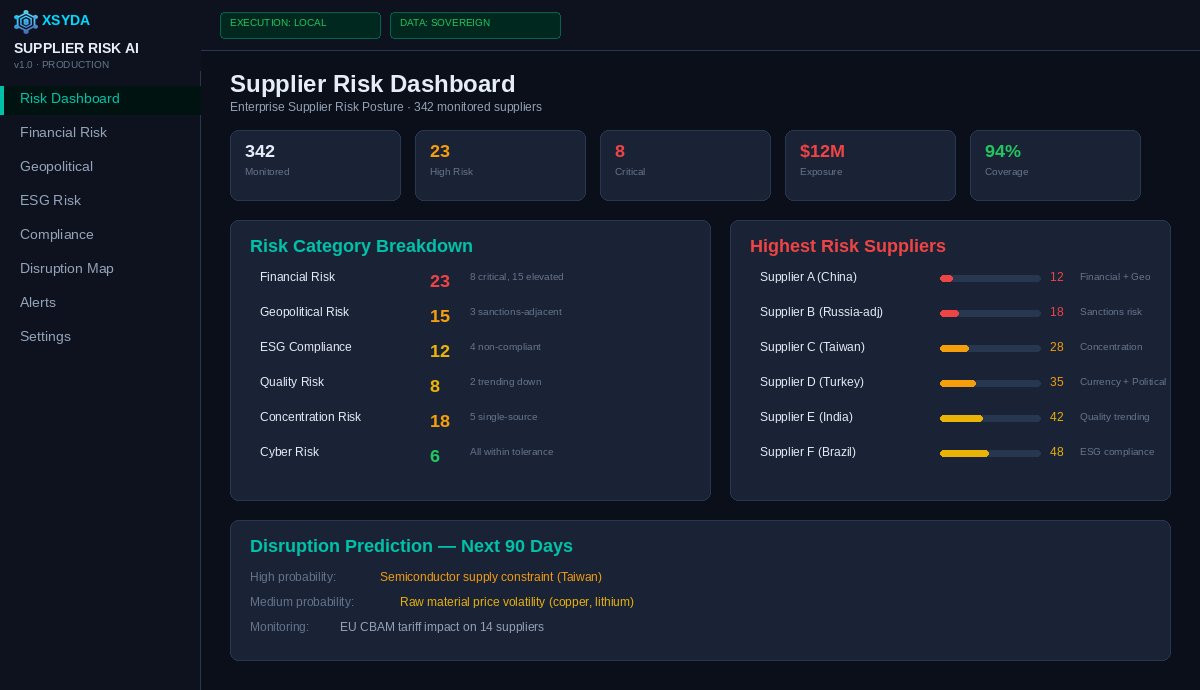Select the ESG Risk navigation item
Image resolution: width=1200 pixels, height=690 pixels.
point(51,200)
